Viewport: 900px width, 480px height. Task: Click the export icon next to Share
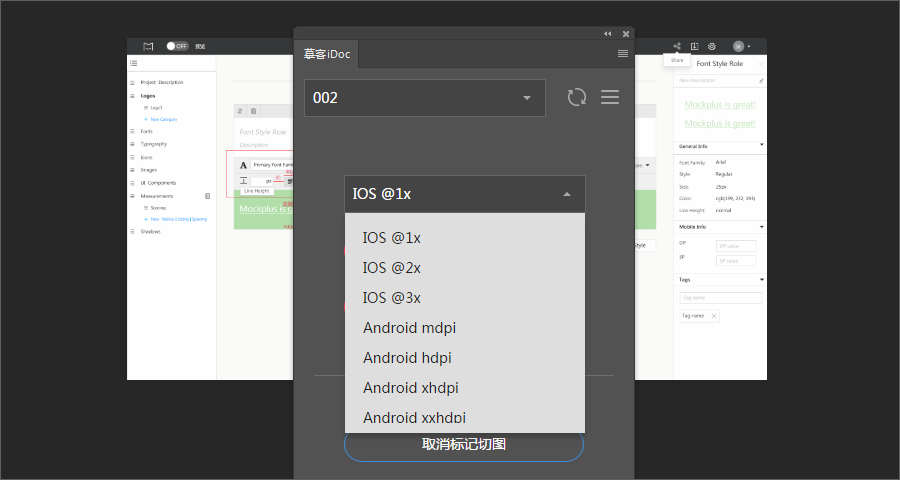[694, 46]
